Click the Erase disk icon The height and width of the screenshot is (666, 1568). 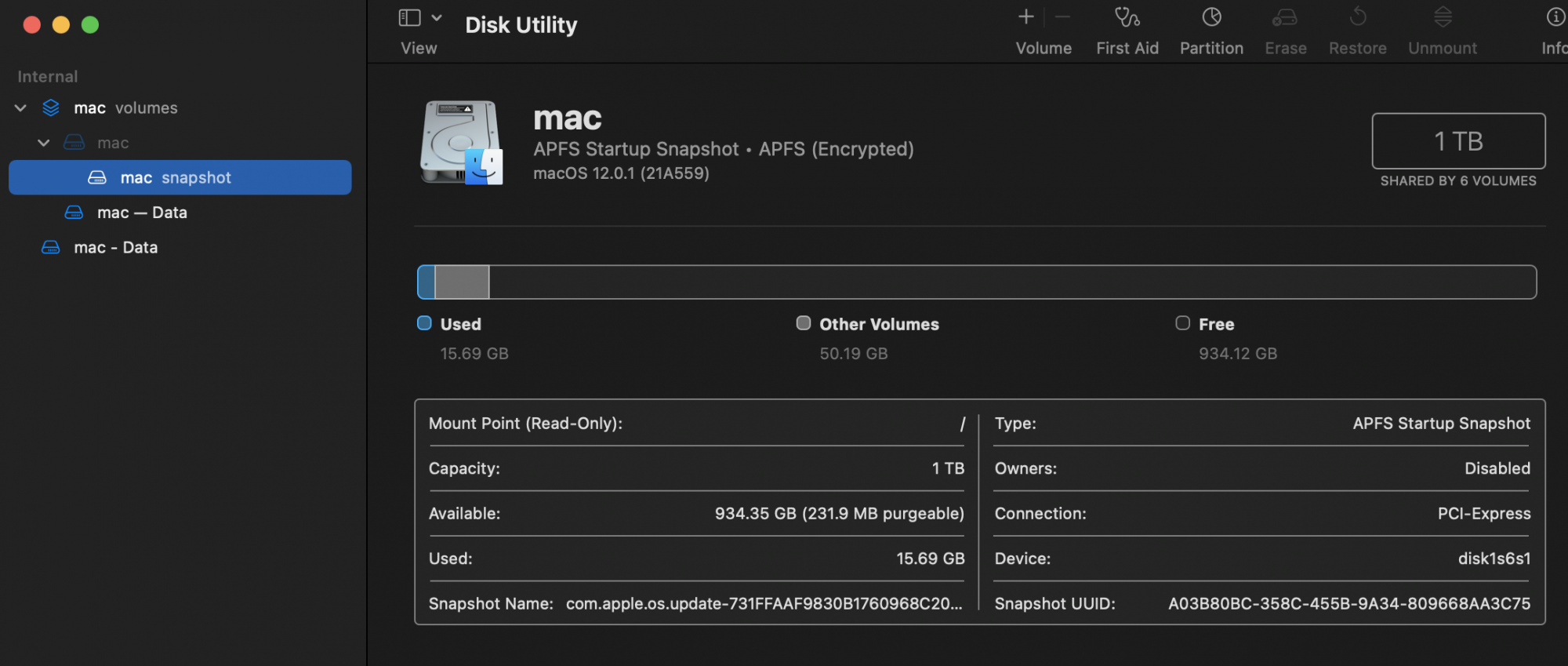pos(1285,16)
